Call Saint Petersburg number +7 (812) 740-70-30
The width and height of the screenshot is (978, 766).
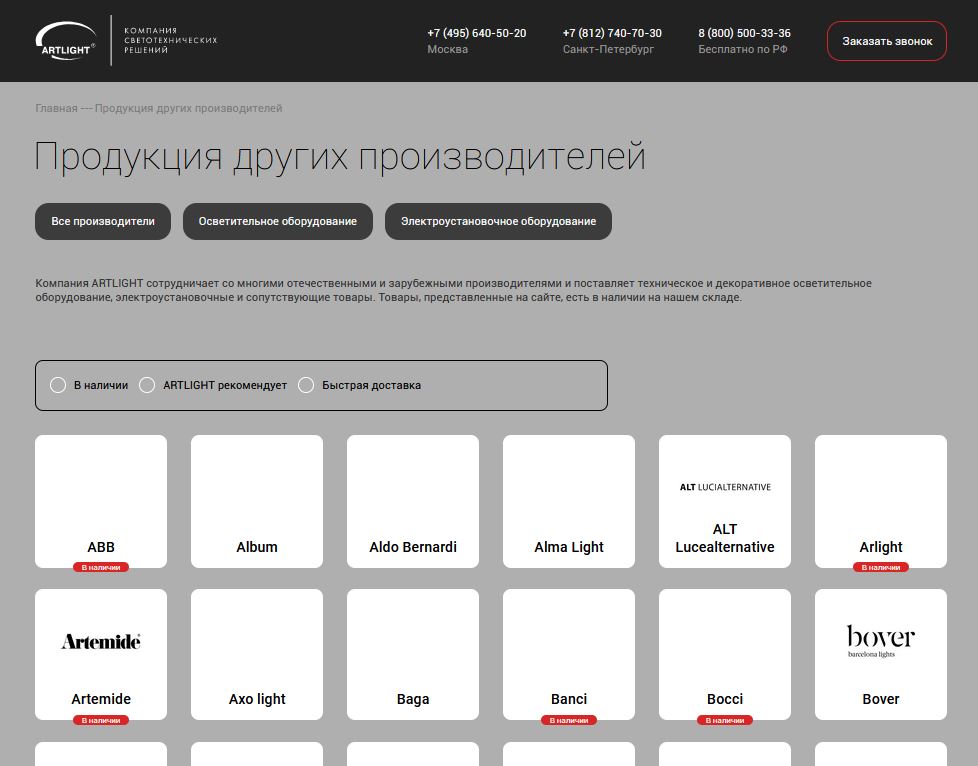[612, 33]
